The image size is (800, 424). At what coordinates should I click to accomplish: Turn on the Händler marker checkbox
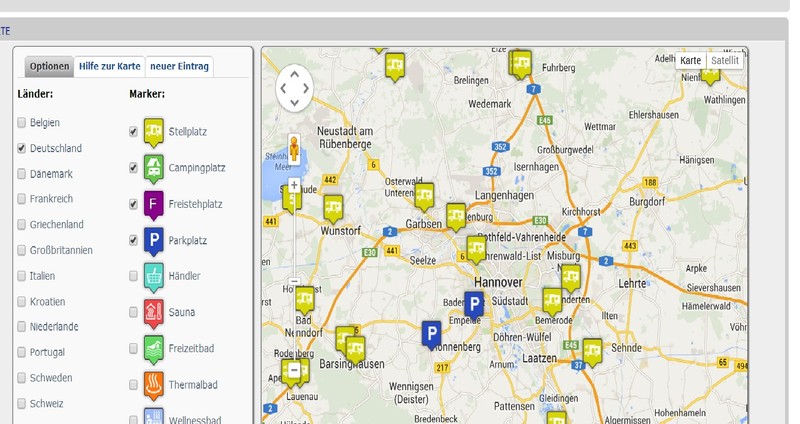[x=133, y=276]
